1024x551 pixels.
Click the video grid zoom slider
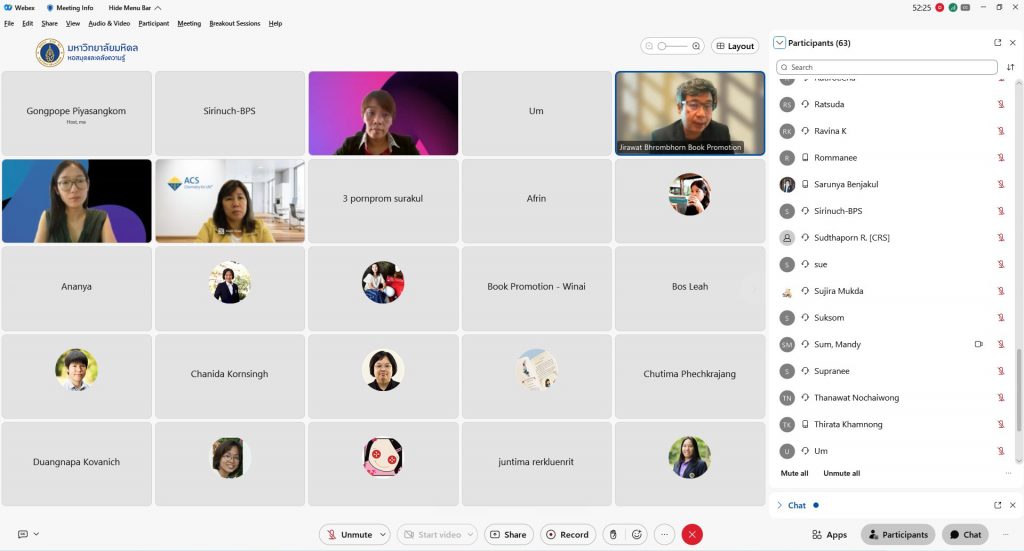(x=672, y=46)
